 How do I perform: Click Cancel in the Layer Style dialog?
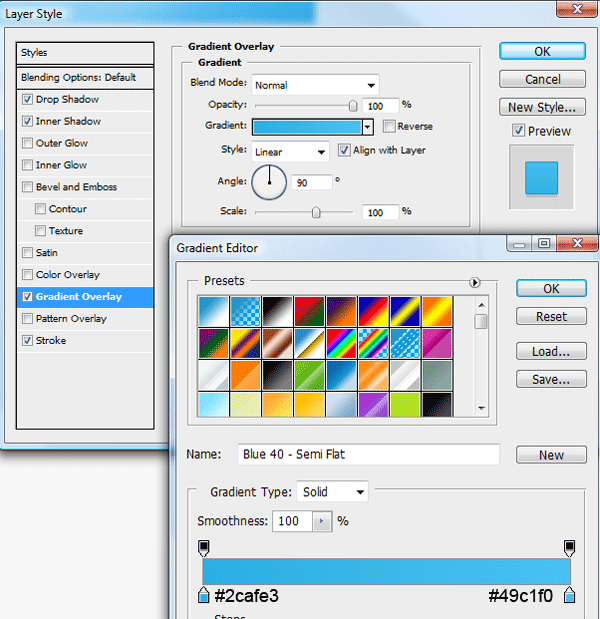[x=542, y=79]
